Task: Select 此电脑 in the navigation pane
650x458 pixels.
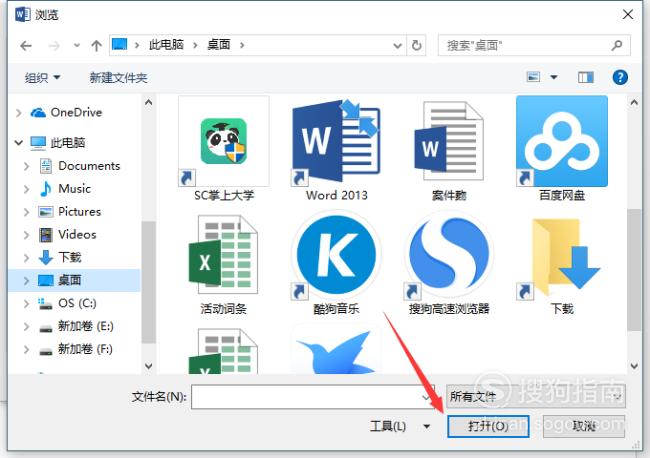Action: pyautogui.click(x=58, y=143)
